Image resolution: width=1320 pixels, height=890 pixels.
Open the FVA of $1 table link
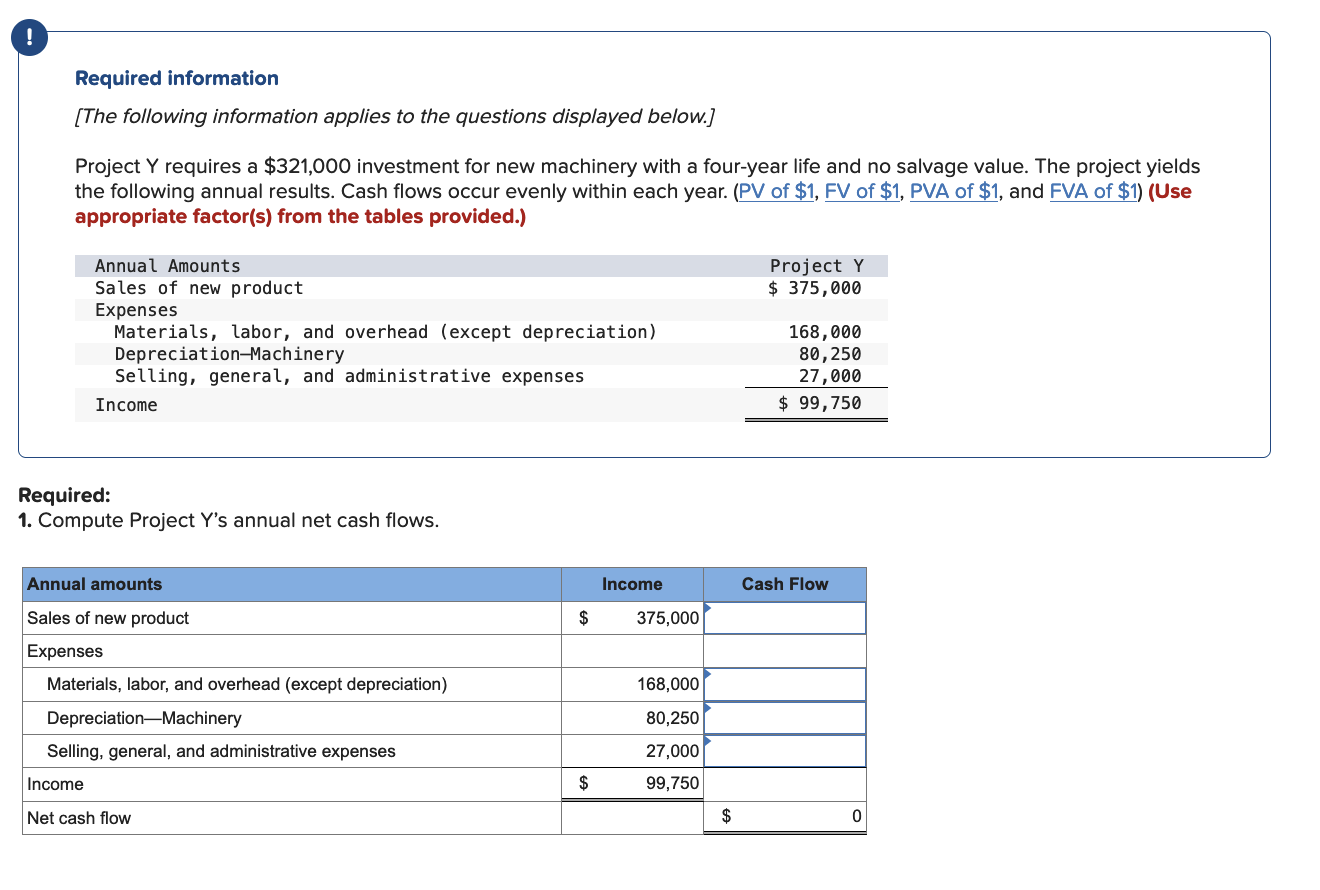pos(1094,192)
